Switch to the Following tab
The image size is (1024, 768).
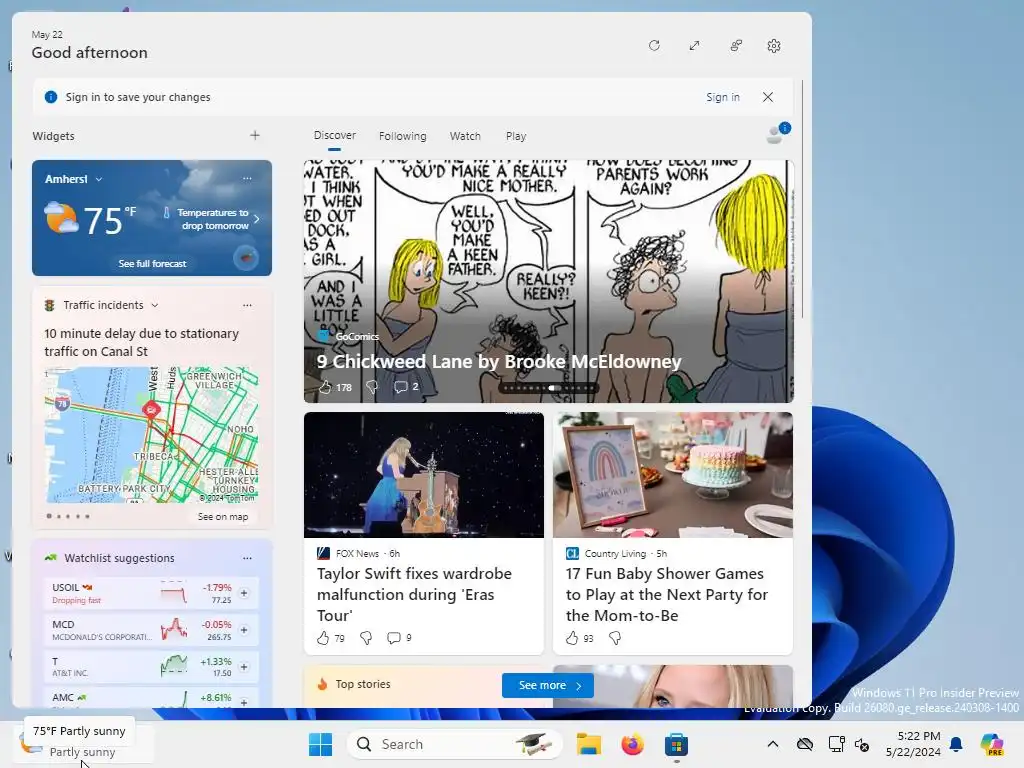(x=402, y=136)
